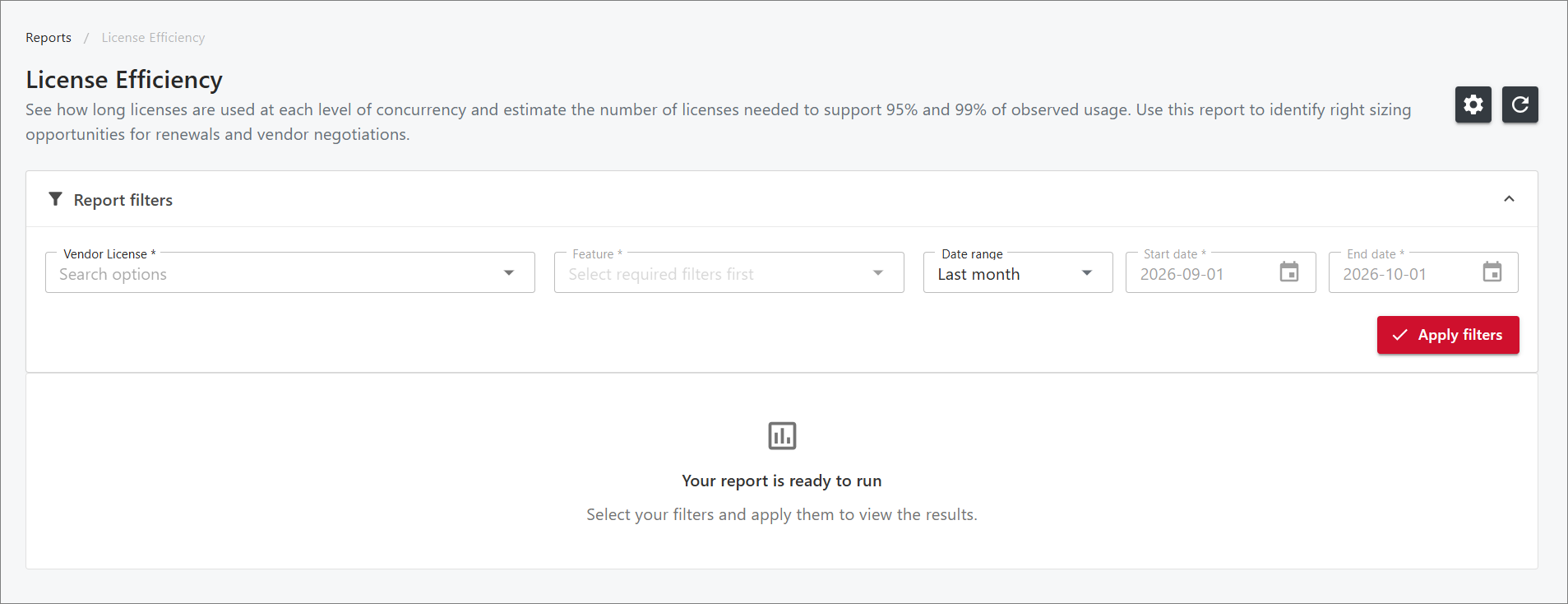Image resolution: width=1568 pixels, height=604 pixels.
Task: Go to Reports breadcrumb link
Action: click(x=49, y=38)
